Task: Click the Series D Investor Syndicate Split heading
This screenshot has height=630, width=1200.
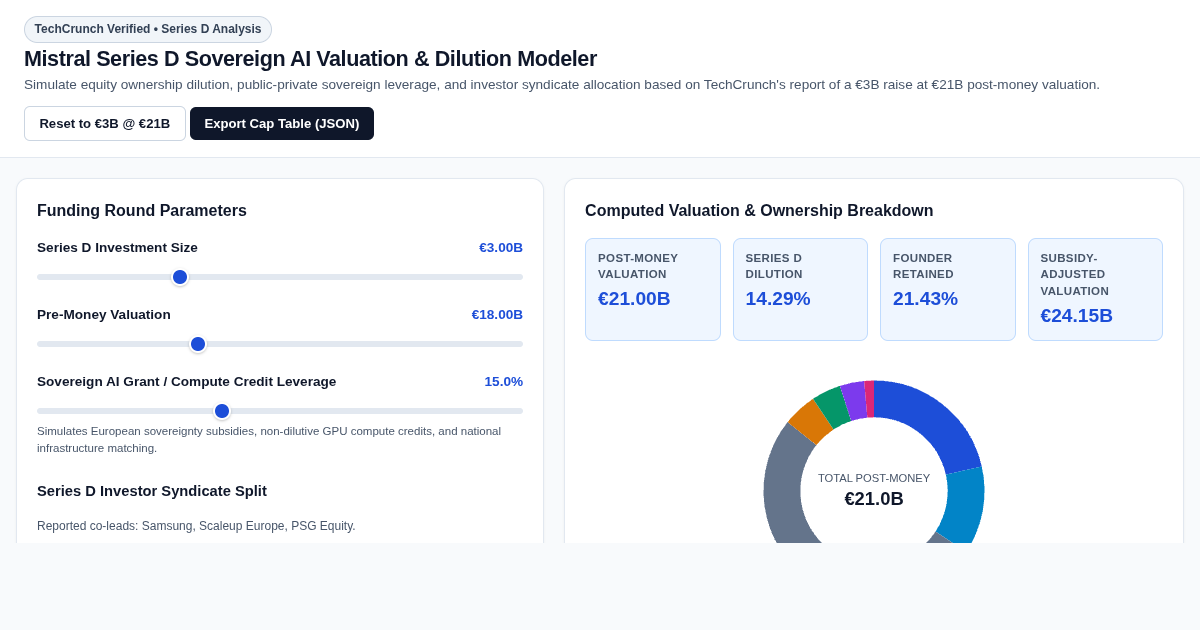Action: pyautogui.click(x=152, y=491)
